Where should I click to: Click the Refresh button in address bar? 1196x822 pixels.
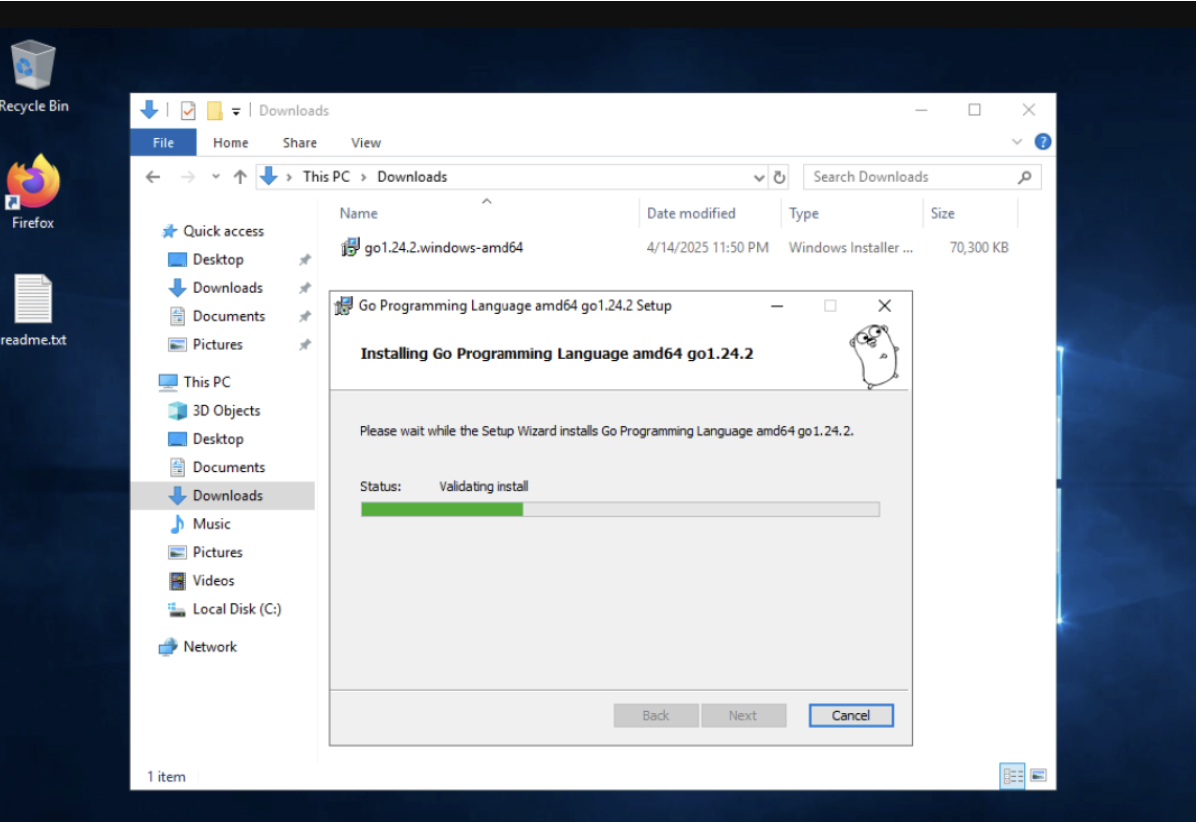(x=780, y=177)
